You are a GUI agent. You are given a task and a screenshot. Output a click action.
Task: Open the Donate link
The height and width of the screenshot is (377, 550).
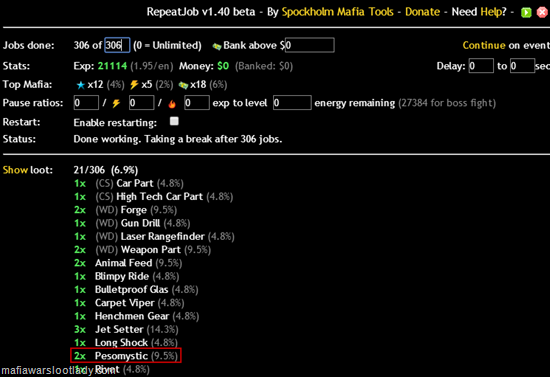click(422, 12)
